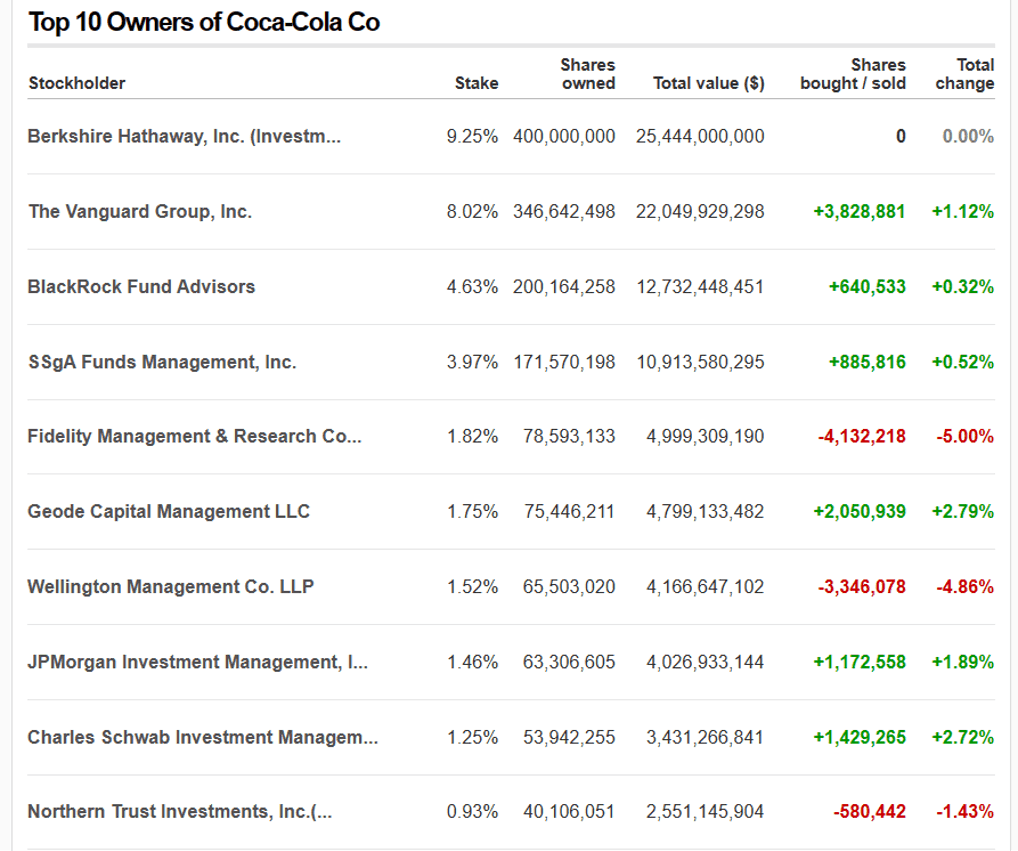Click shares owned 63,306,605
Image resolution: width=1018 pixels, height=851 pixels.
coord(569,662)
